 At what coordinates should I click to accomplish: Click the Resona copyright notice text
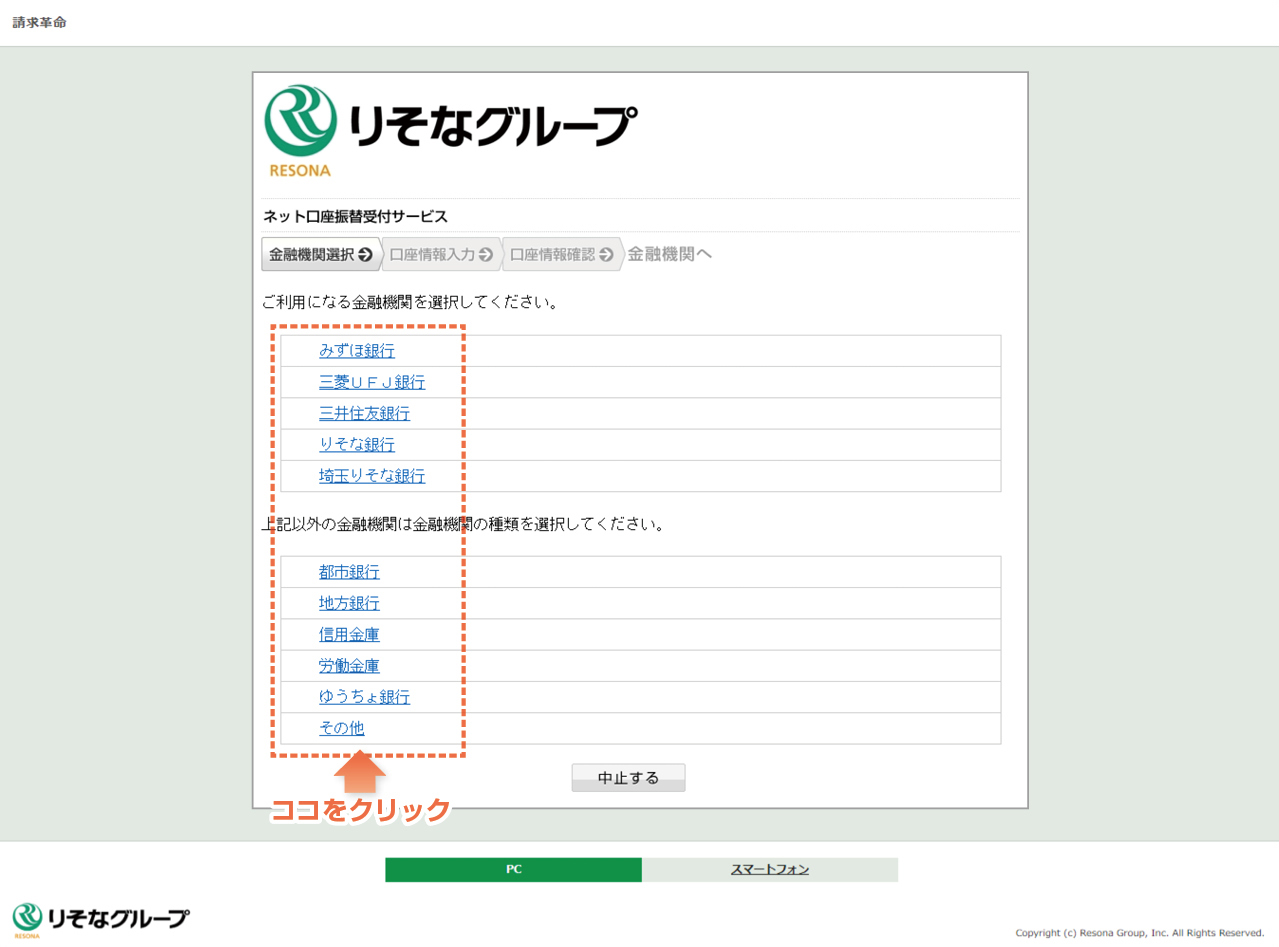point(1141,932)
